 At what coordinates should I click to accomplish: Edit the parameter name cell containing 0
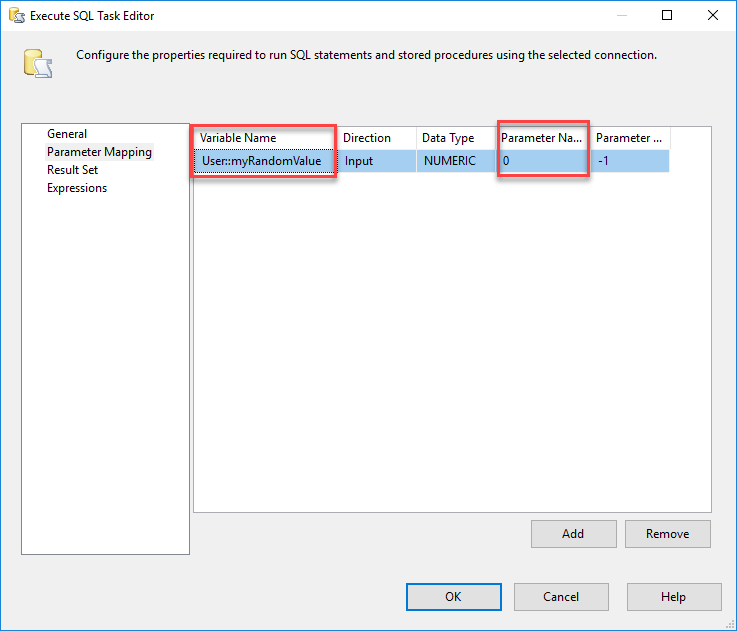click(x=541, y=161)
